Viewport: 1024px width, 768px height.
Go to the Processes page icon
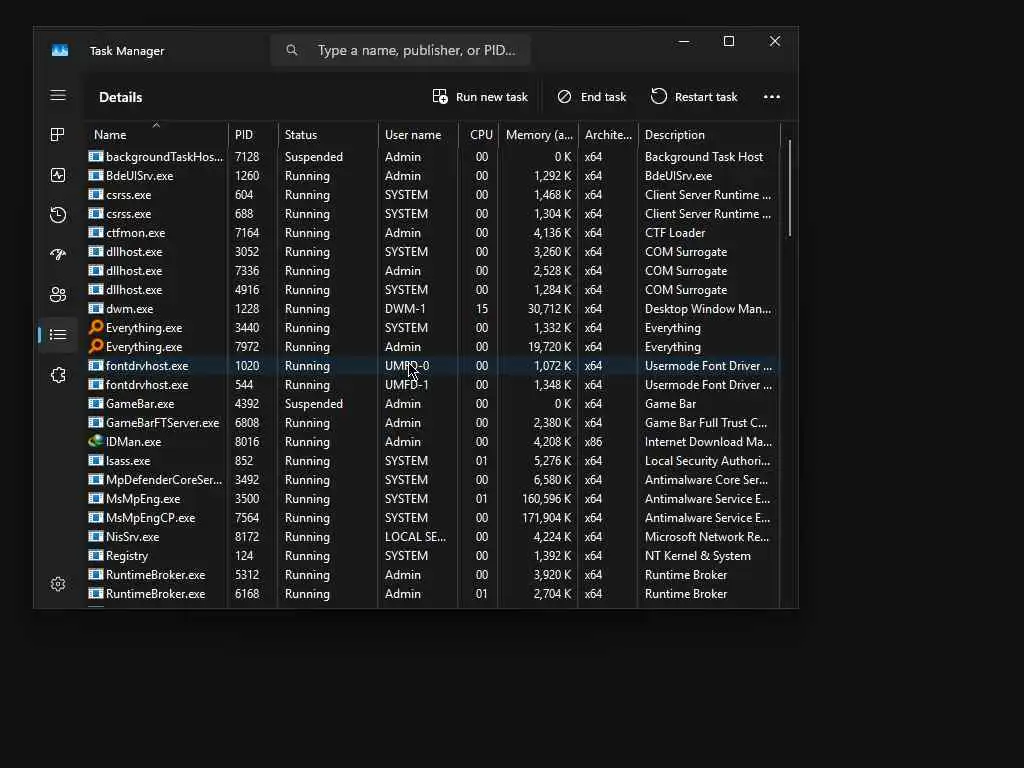[x=57, y=135]
